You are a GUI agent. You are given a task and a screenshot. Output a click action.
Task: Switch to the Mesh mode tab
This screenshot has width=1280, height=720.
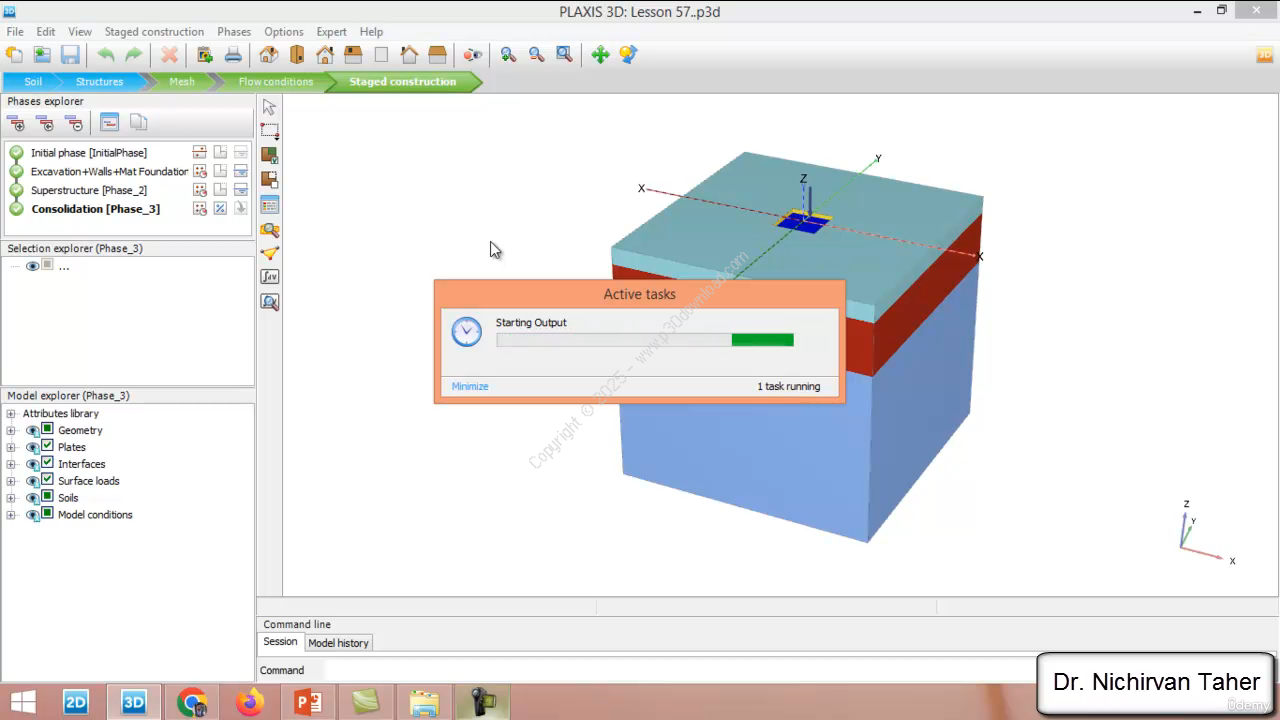point(182,82)
